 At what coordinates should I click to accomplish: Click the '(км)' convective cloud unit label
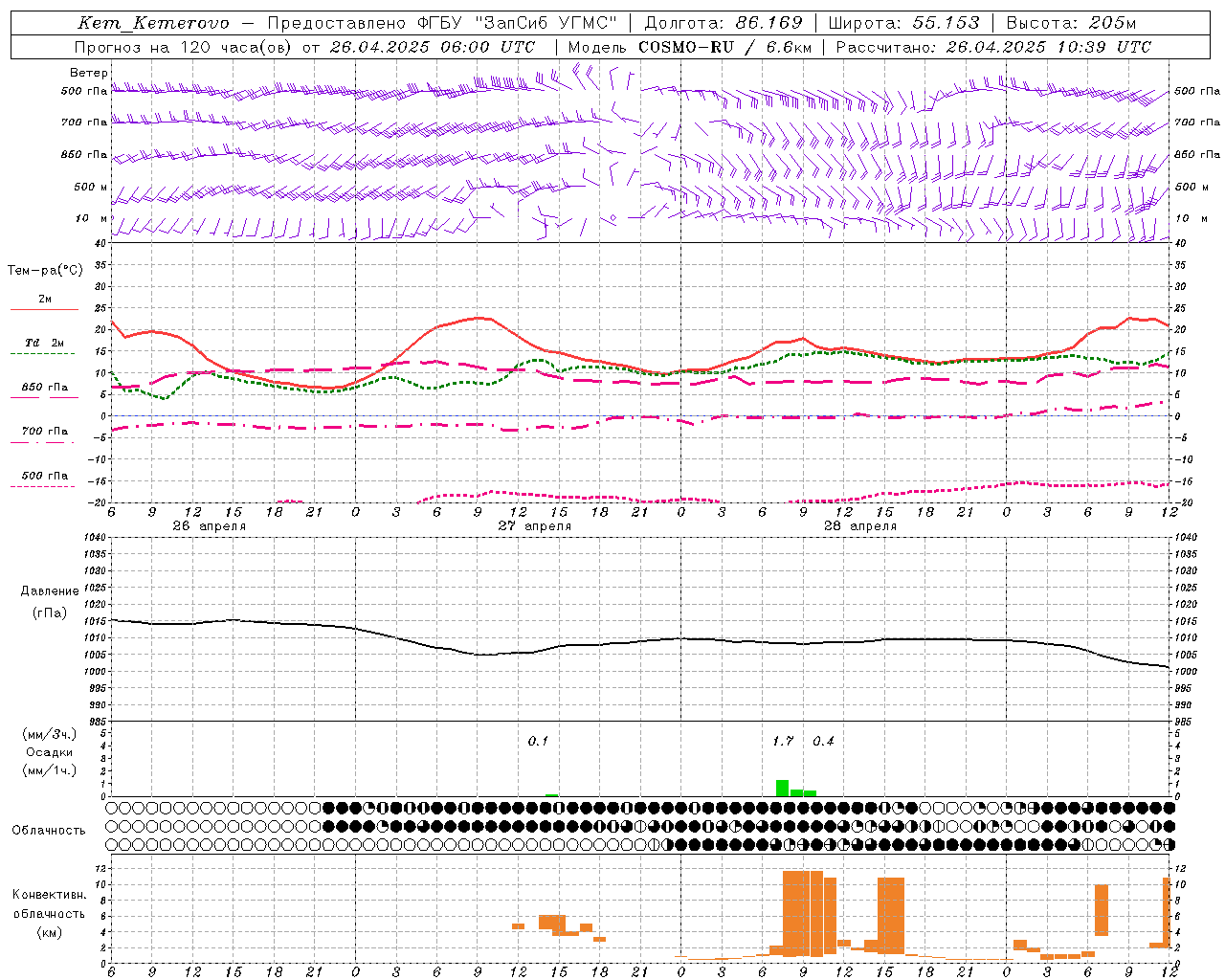(x=49, y=932)
